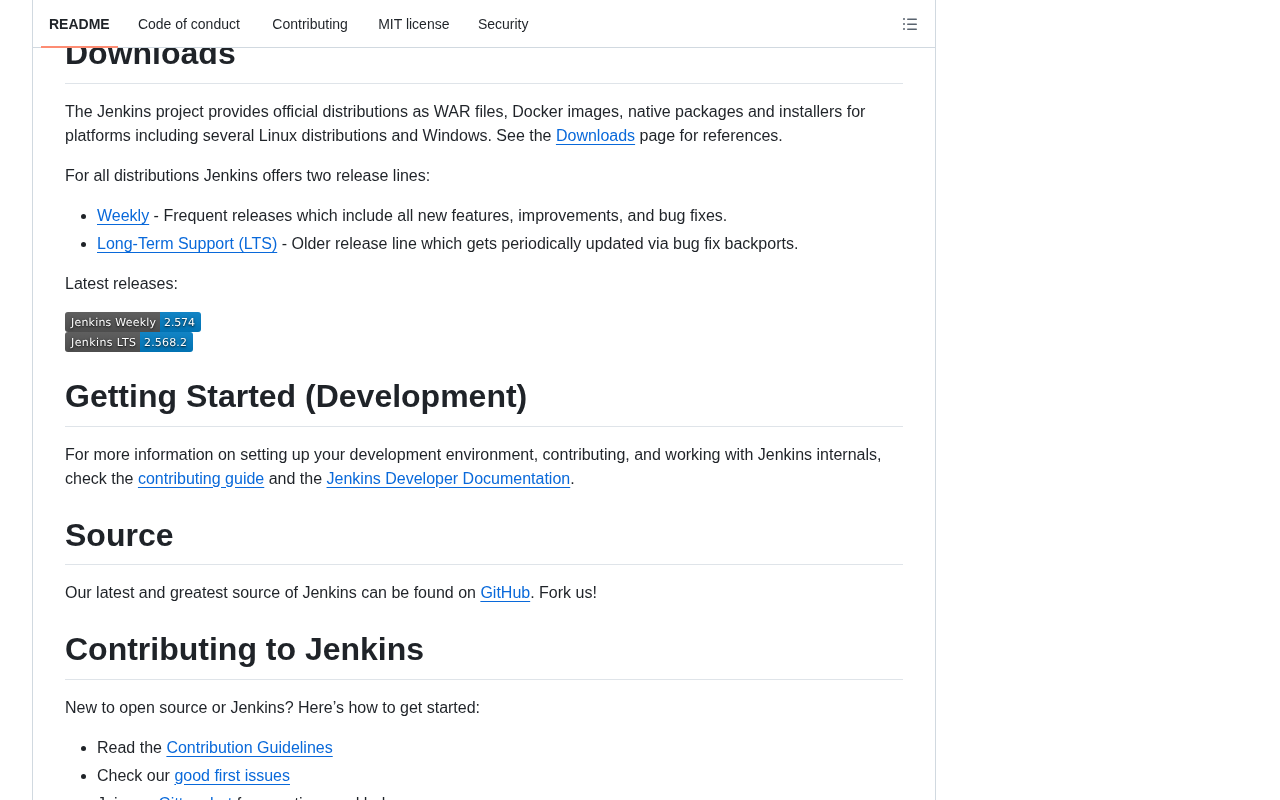1280x800 pixels.
Task: Click 'New to open source or Jenkins?' line
Action: coord(272,708)
